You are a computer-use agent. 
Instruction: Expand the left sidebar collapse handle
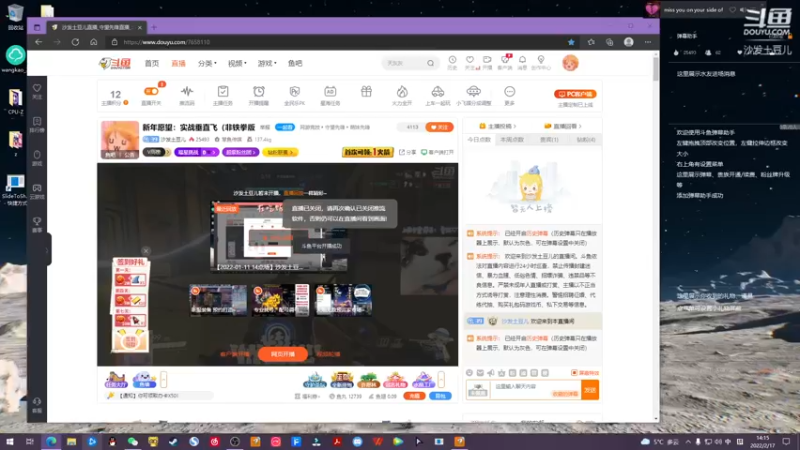(47, 249)
